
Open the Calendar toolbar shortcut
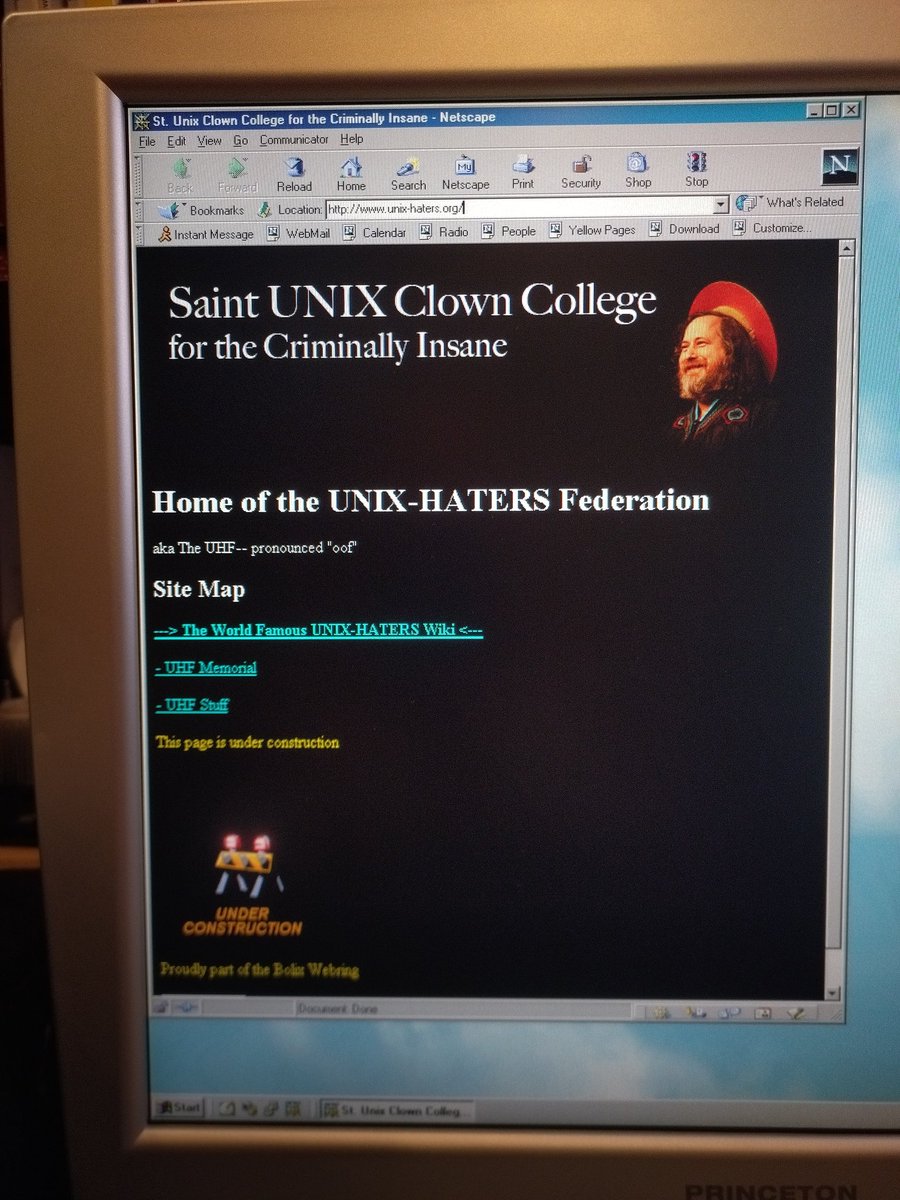[x=375, y=232]
